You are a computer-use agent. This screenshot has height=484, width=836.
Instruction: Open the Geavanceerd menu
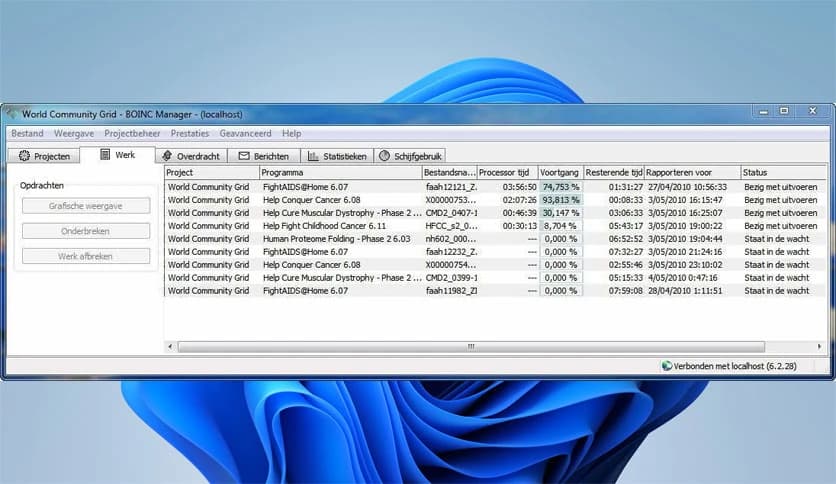(x=245, y=133)
